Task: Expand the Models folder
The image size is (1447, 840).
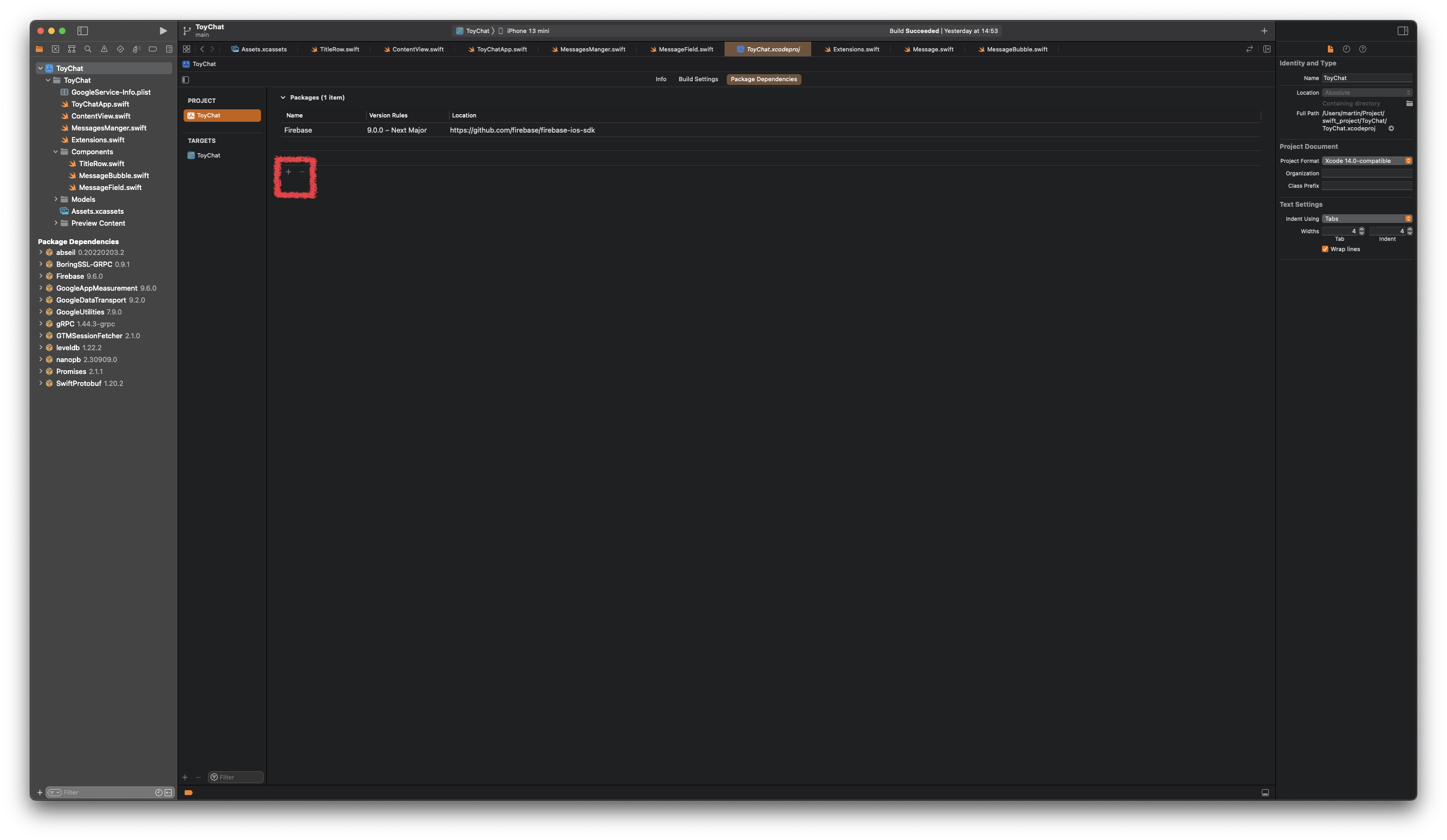Action: [x=56, y=199]
